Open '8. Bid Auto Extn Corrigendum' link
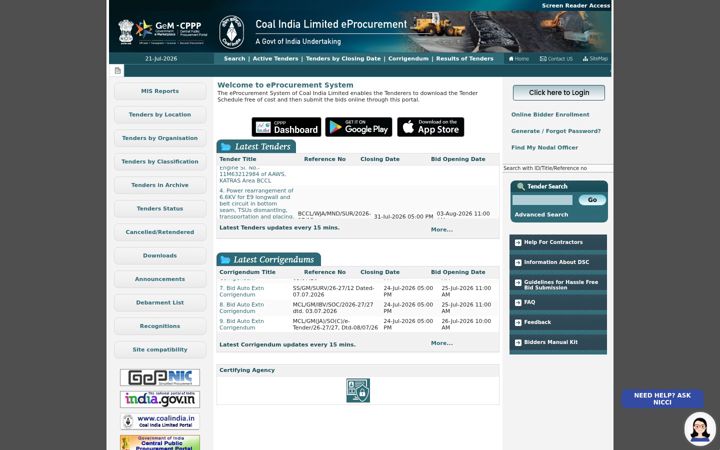Image resolution: width=720 pixels, height=450 pixels. (242, 308)
